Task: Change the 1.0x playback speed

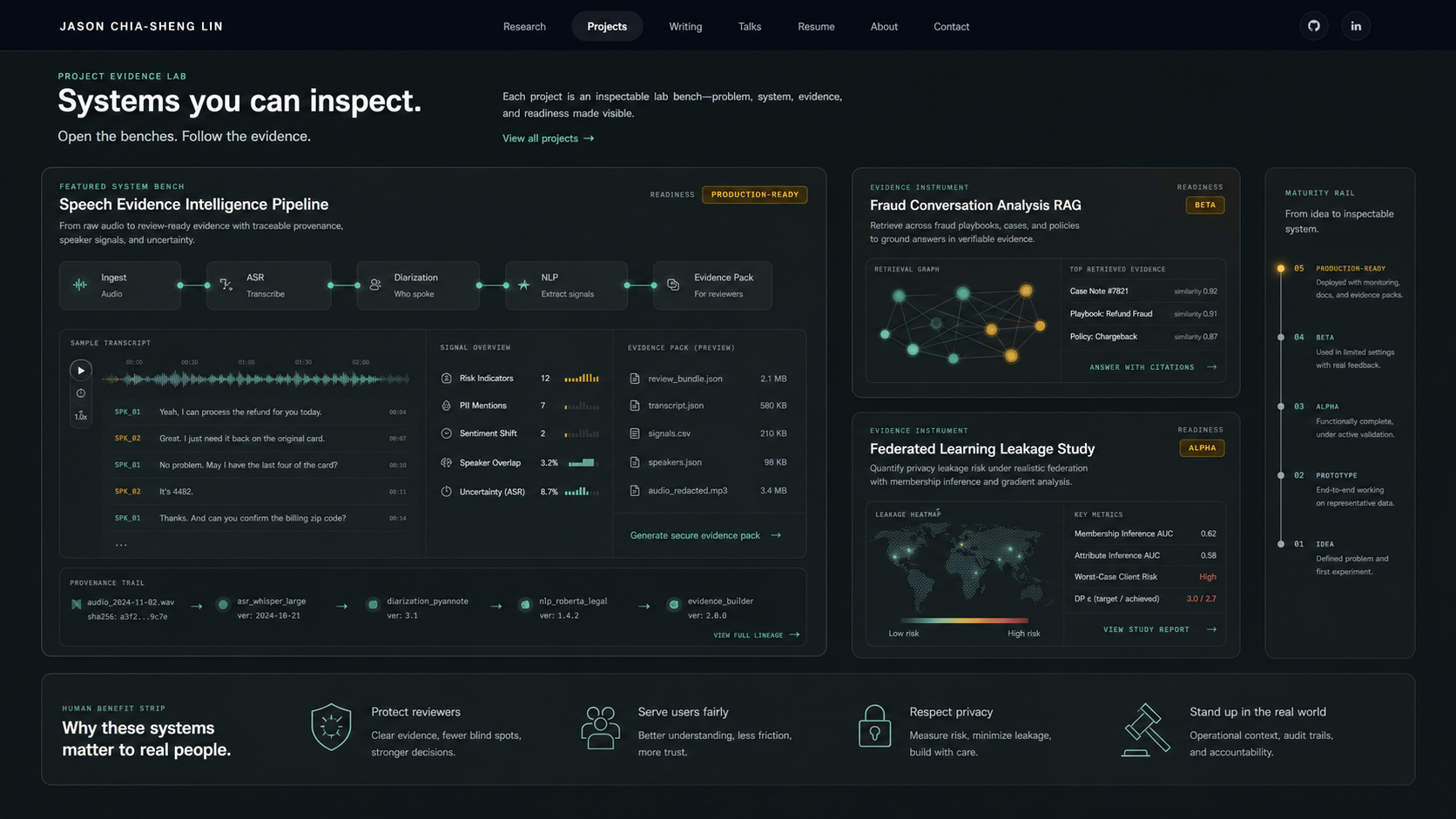Action: 81,415
